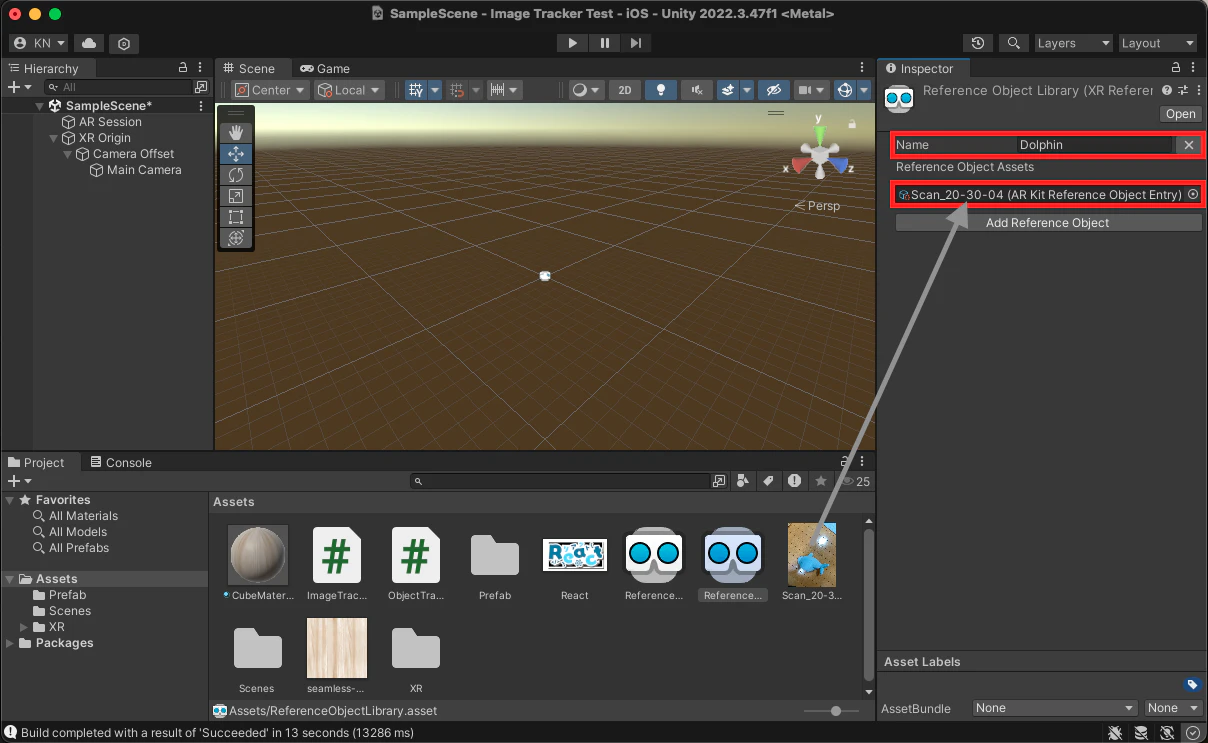Select the Rotate tool
The height and width of the screenshot is (743, 1208).
coord(236,175)
